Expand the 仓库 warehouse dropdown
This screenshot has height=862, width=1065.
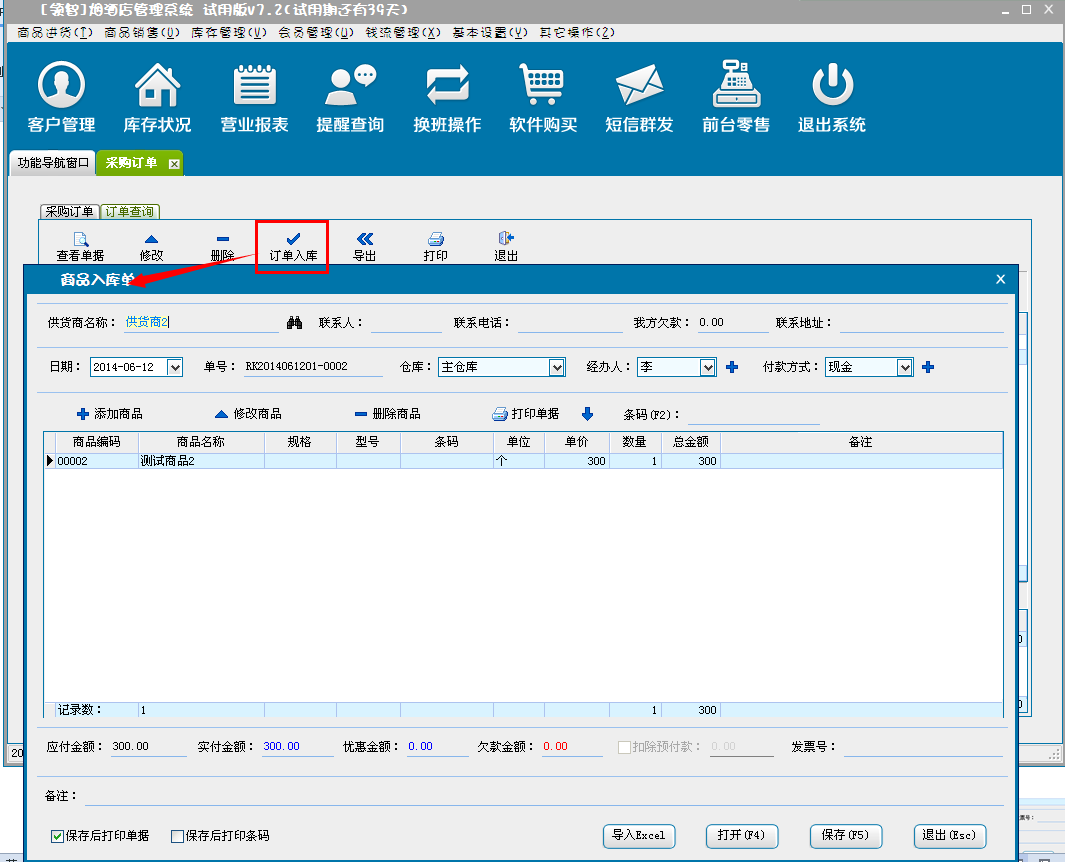pos(557,368)
